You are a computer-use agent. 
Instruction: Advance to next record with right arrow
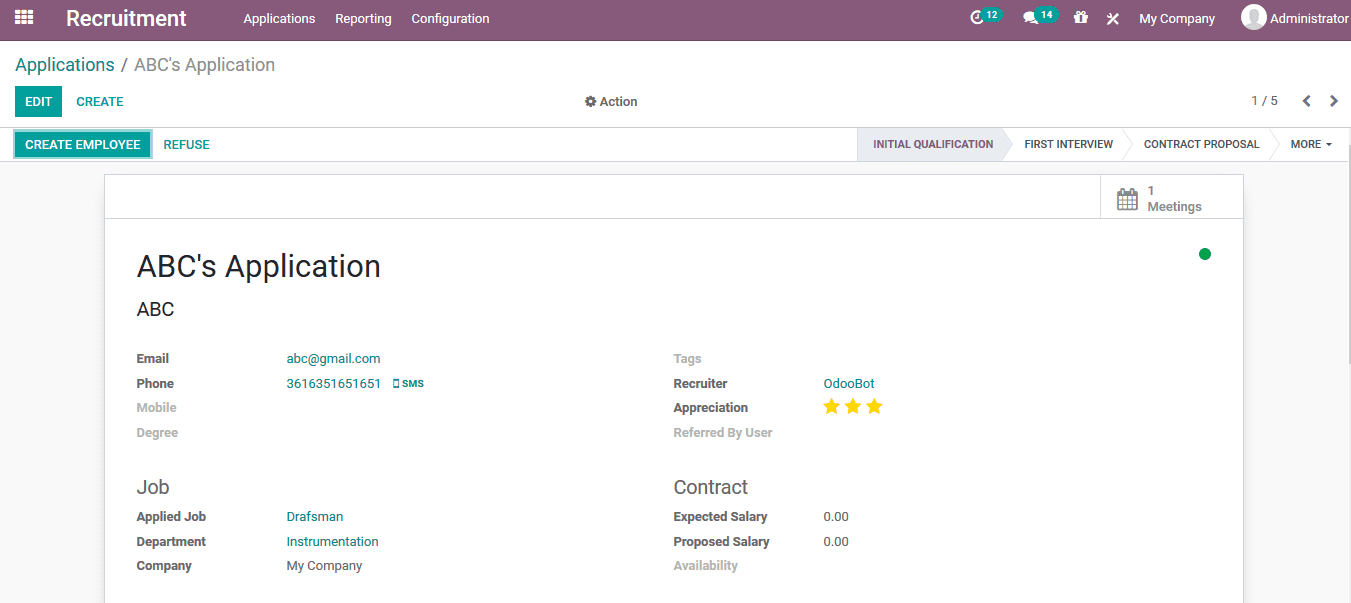(1334, 101)
